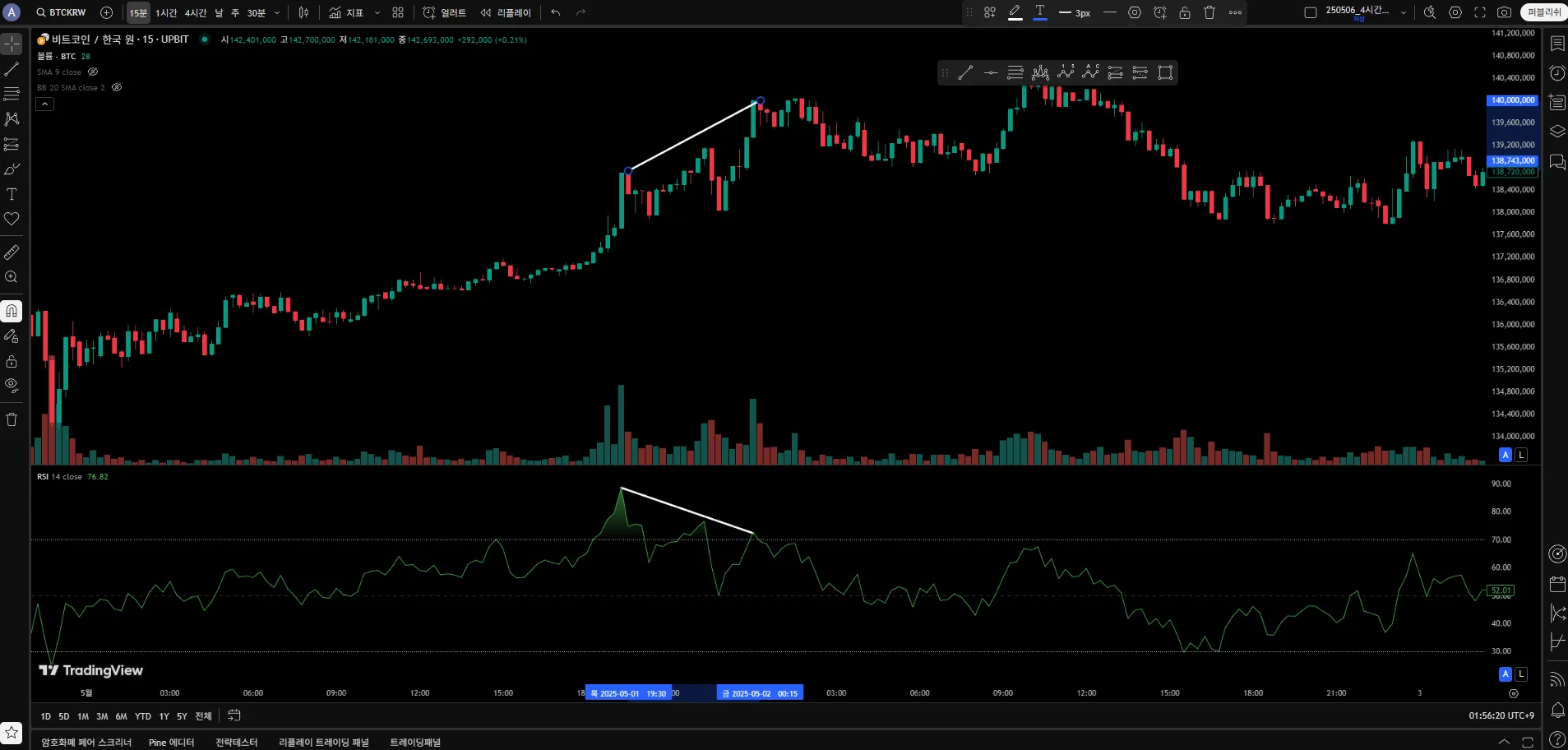Add alert on the selected drawing
Image resolution: width=1568 pixels, height=750 pixels.
1160,12
